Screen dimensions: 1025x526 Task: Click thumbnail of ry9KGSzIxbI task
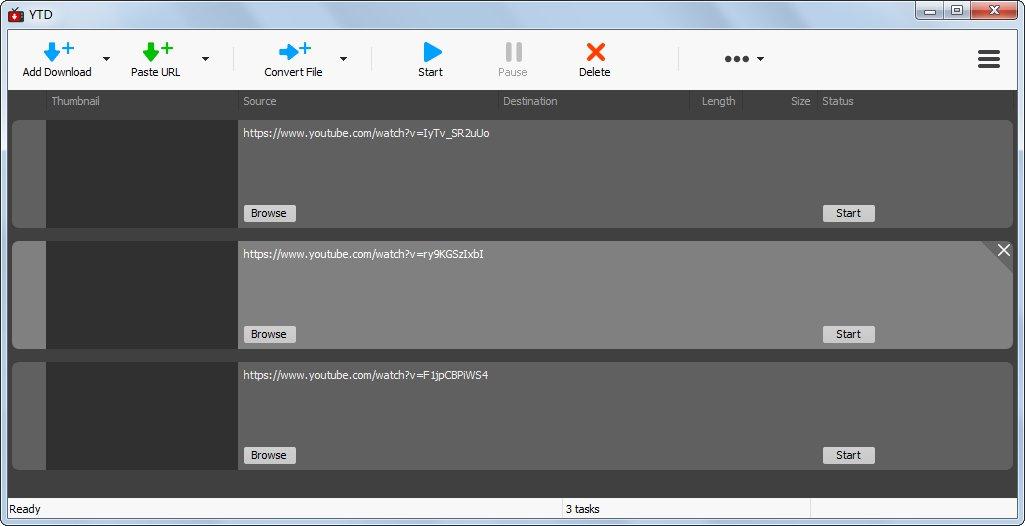[x=142, y=295]
